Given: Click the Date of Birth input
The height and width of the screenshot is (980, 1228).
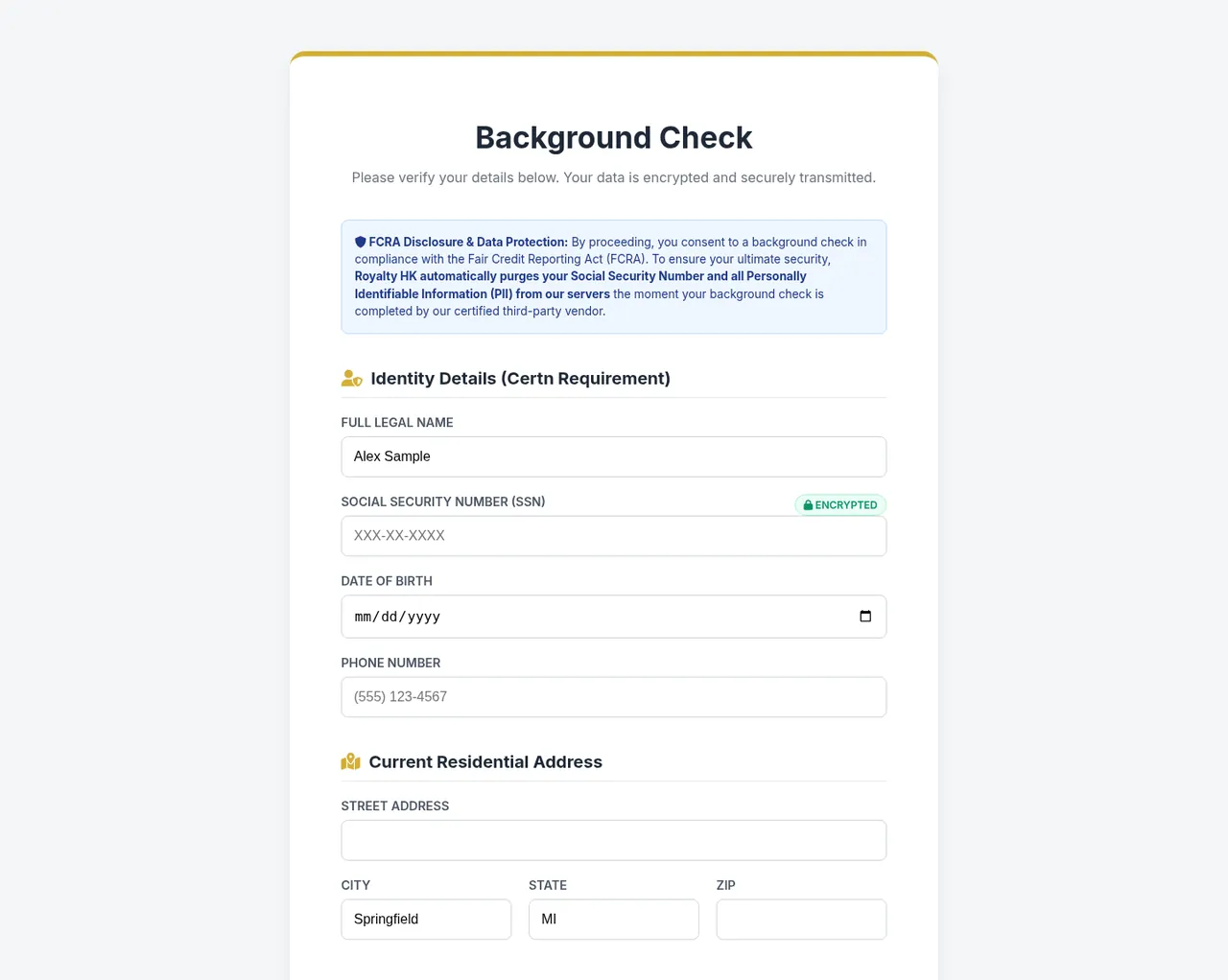Looking at the screenshot, I should (x=614, y=617).
